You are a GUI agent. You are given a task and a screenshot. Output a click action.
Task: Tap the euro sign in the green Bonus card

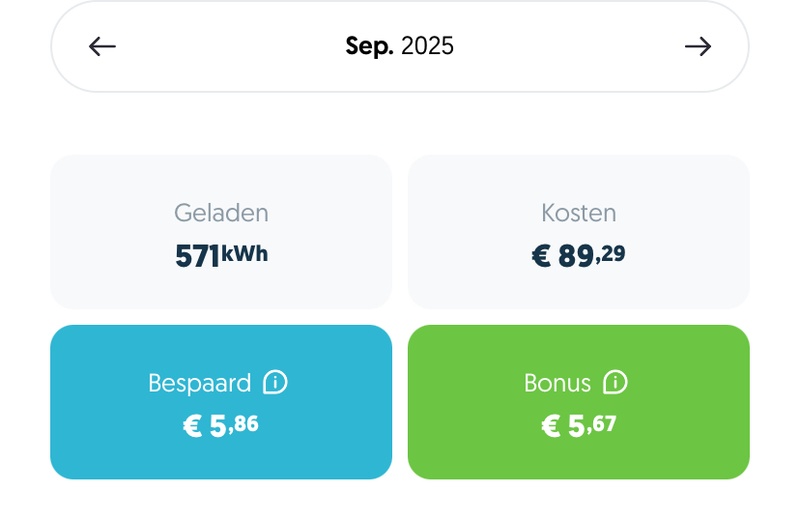pos(550,427)
